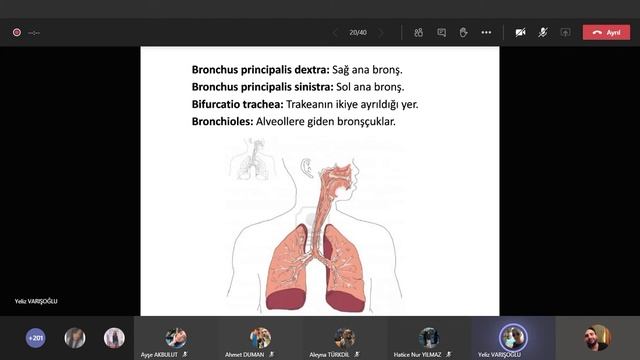Select Yeliz VARIŞOĞLU participant tile
The width and height of the screenshot is (640, 360).
pos(513,338)
